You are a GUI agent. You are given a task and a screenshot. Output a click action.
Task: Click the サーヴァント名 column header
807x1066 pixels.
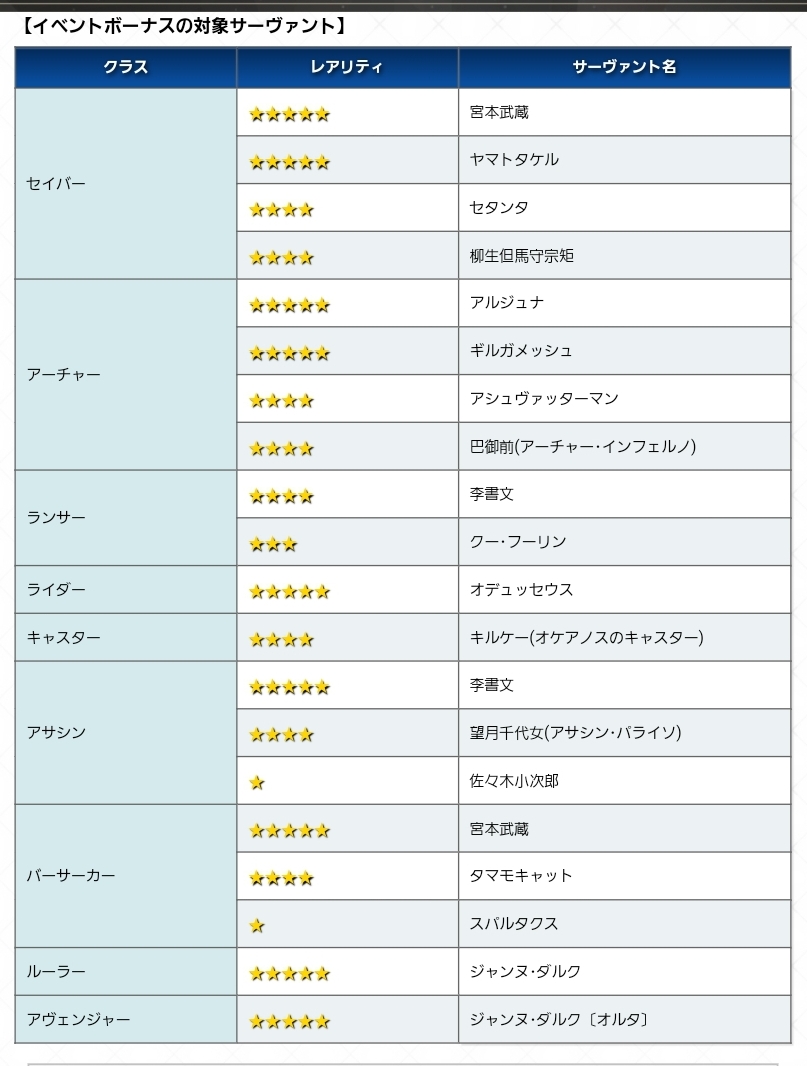coord(624,67)
